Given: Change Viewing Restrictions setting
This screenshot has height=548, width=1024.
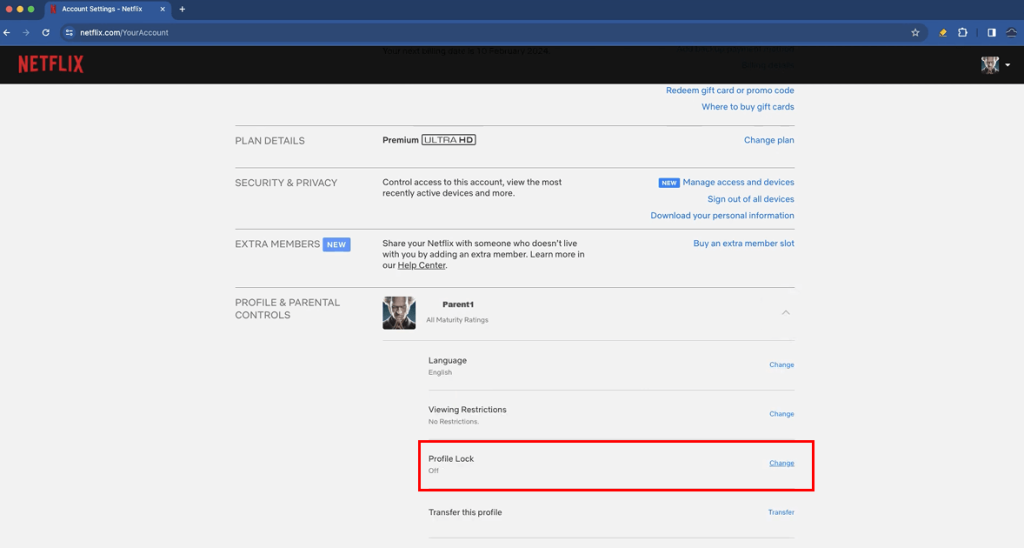Looking at the screenshot, I should pos(782,413).
